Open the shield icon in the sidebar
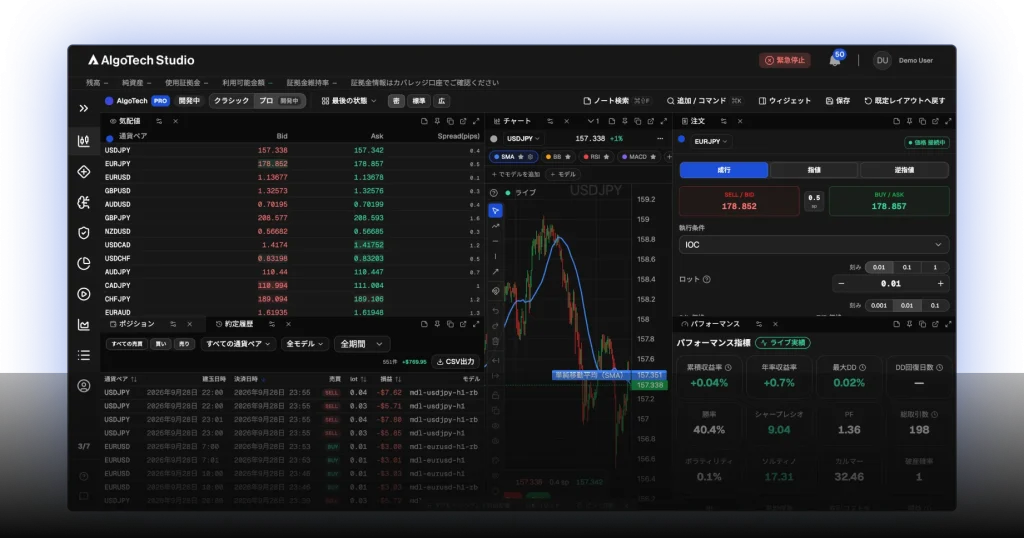Image resolution: width=1024 pixels, height=538 pixels. pos(84,233)
